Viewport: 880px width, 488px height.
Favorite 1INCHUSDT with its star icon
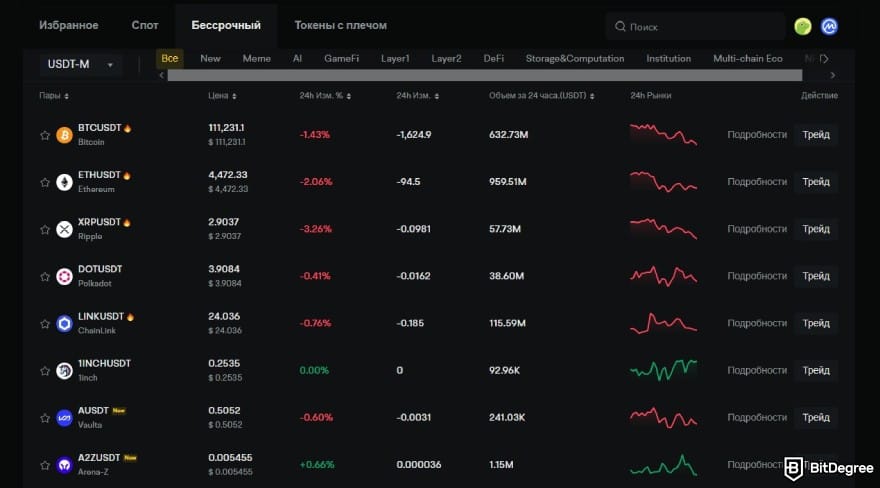[45, 371]
